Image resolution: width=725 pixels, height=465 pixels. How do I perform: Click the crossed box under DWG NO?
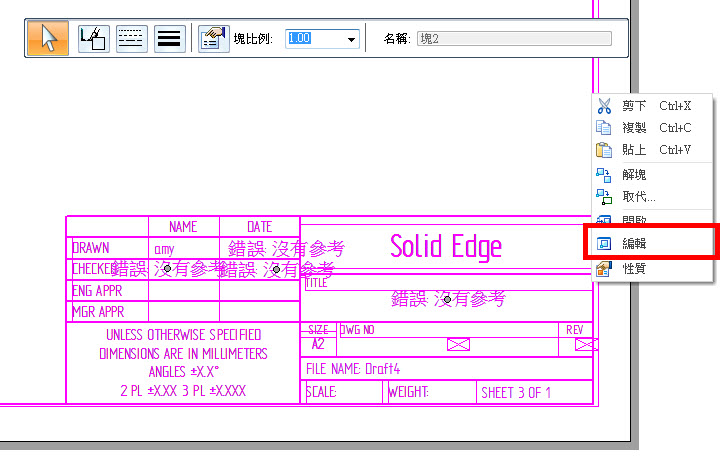pyautogui.click(x=458, y=344)
